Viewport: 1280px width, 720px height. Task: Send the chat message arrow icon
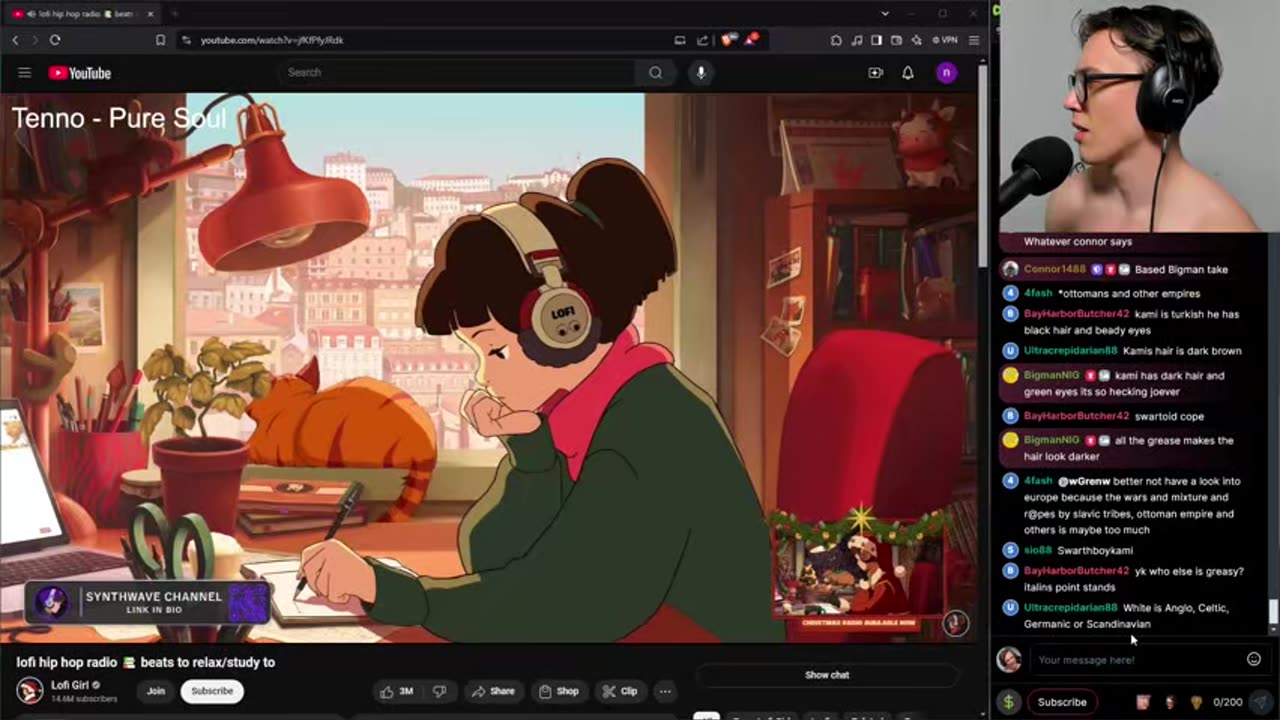click(1262, 702)
